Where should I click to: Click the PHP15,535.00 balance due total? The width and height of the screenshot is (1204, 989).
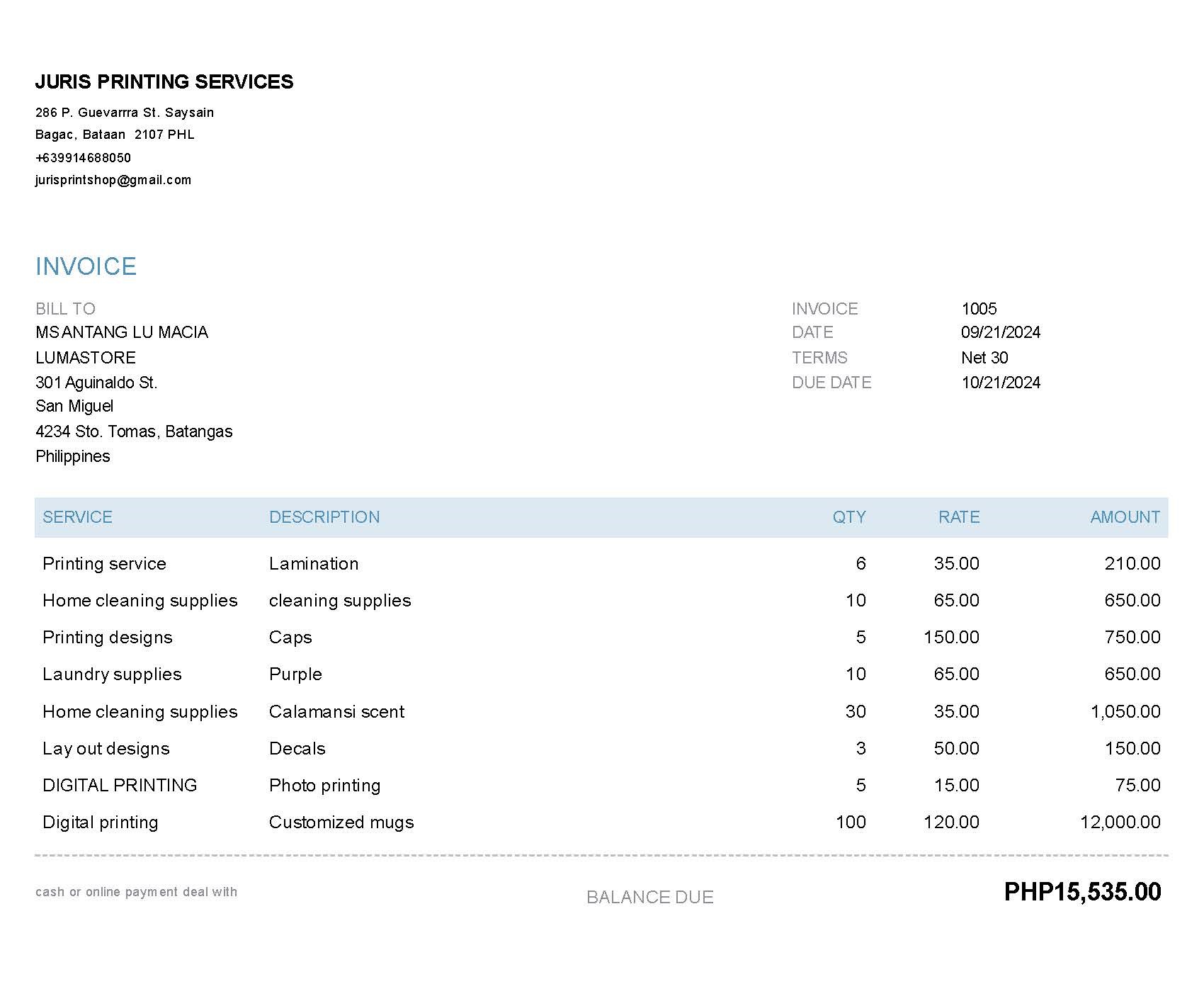tap(1082, 892)
